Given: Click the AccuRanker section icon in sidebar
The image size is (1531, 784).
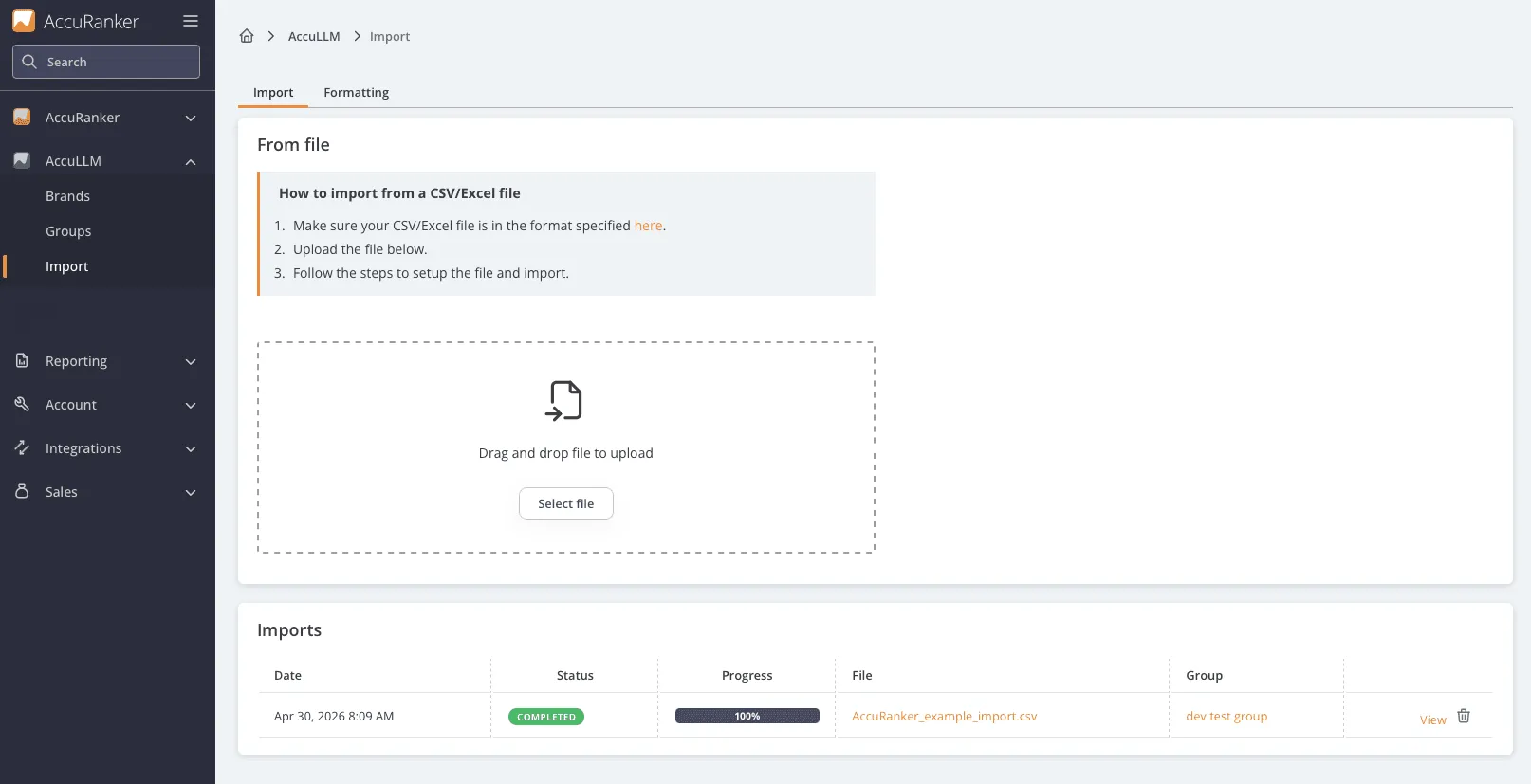Looking at the screenshot, I should click(22, 118).
